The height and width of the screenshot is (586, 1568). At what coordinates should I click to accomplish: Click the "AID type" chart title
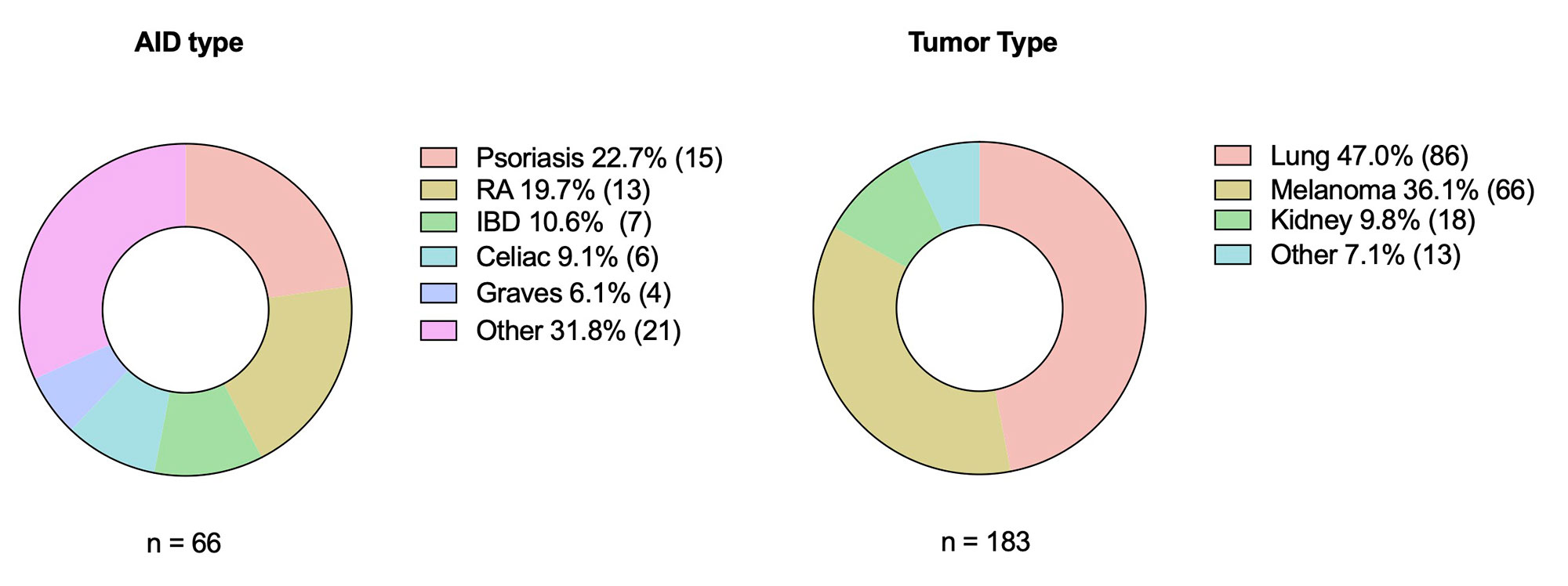(x=189, y=42)
